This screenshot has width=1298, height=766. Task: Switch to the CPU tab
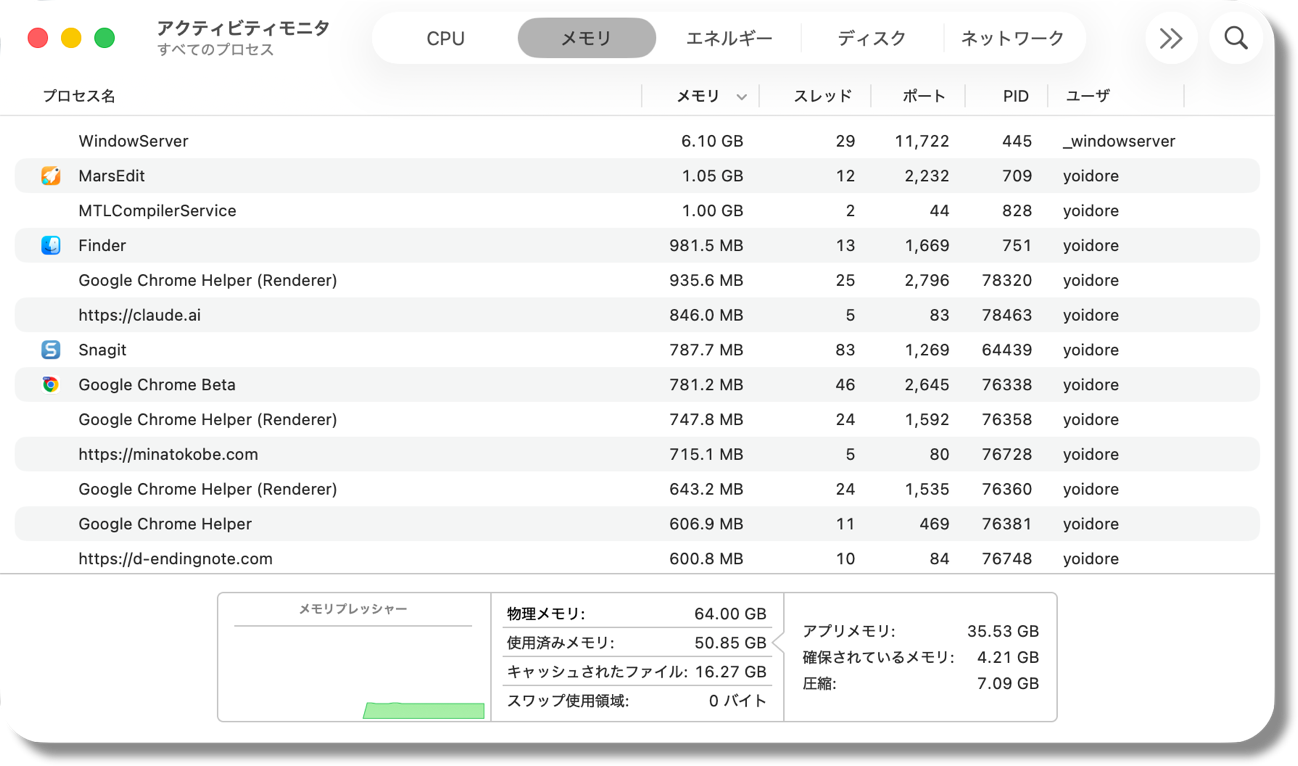point(444,38)
